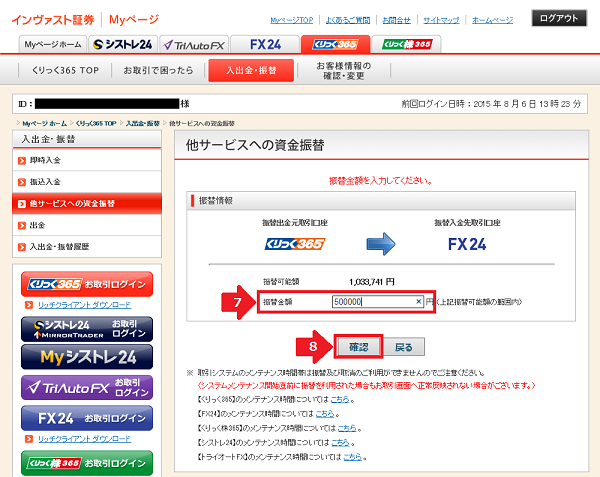Viewport: 600px width, 477px height.
Task: Switch to the Myページホーム tab
Action: [53, 44]
